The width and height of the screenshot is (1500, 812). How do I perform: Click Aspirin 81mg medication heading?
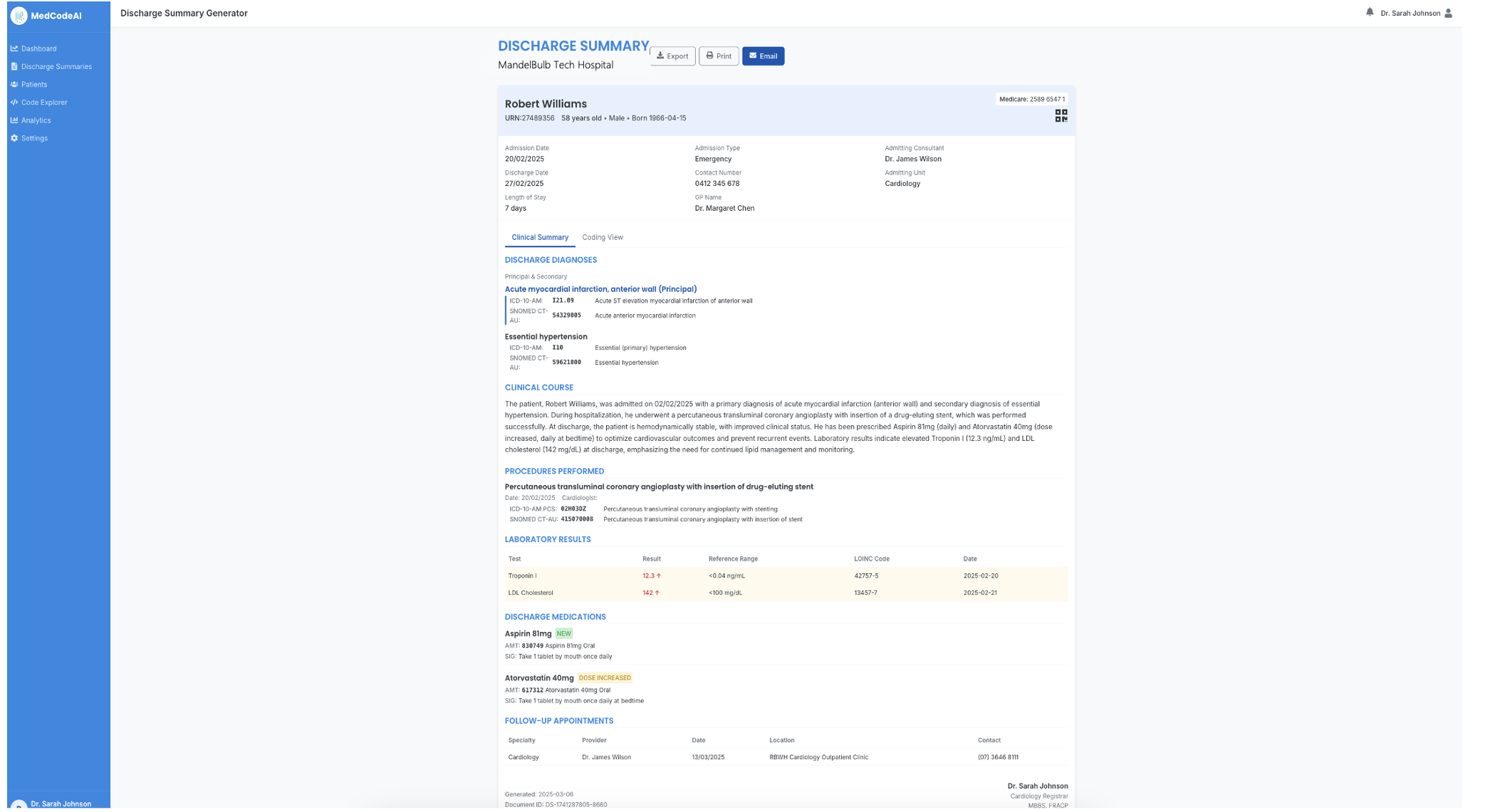pyautogui.click(x=528, y=634)
